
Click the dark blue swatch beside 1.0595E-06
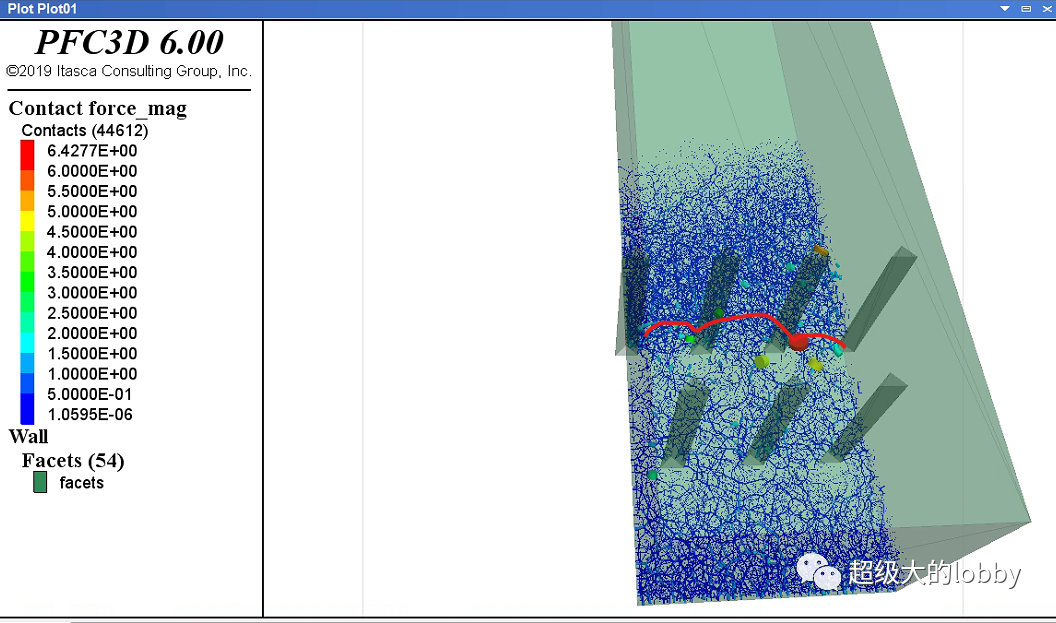tap(27, 409)
